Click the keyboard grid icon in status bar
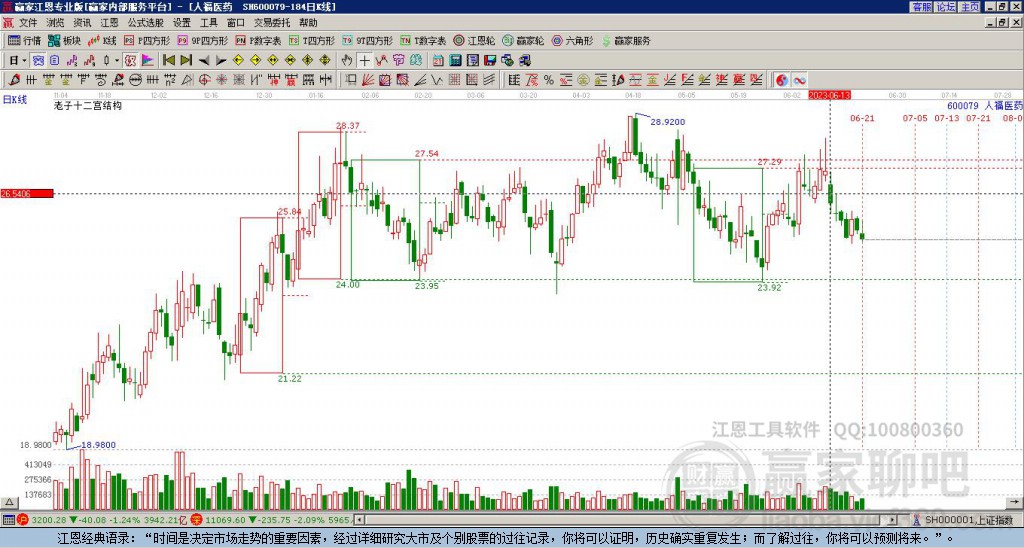Image resolution: width=1024 pixels, height=548 pixels. [x=8, y=520]
